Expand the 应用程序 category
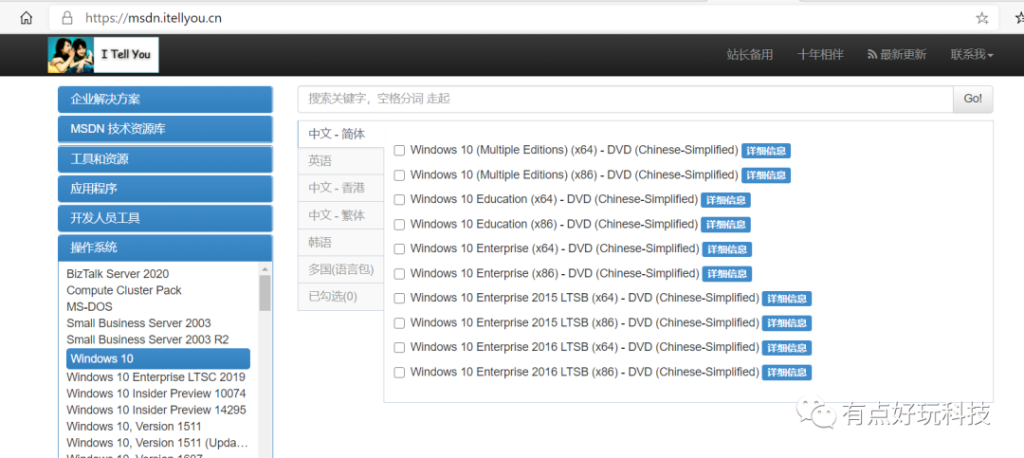Image resolution: width=1024 pixels, height=458 pixels. coord(165,189)
